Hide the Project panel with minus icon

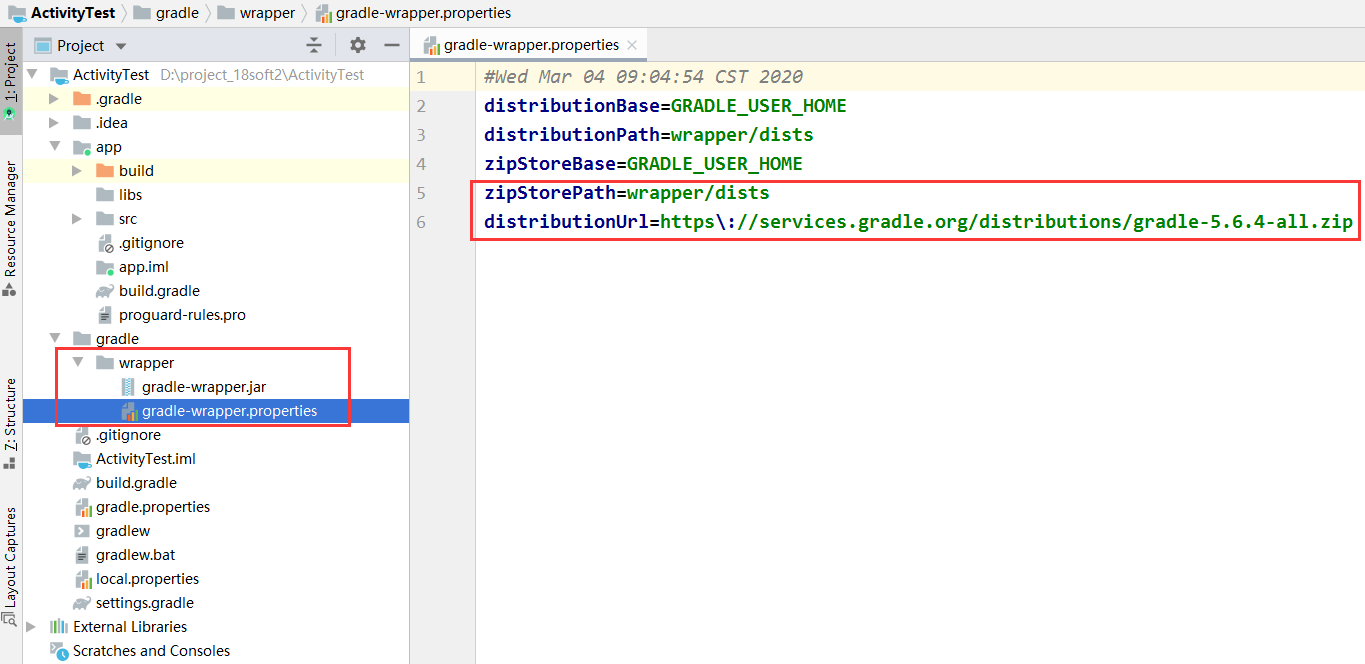(x=391, y=45)
